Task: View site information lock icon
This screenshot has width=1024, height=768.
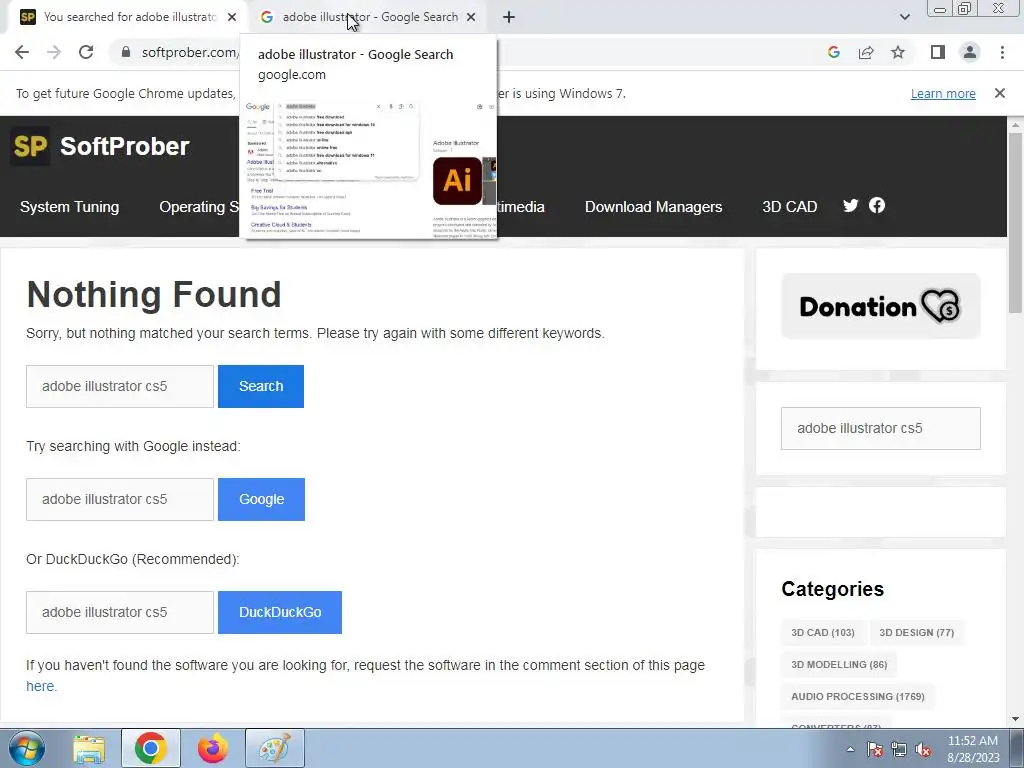Action: click(126, 52)
